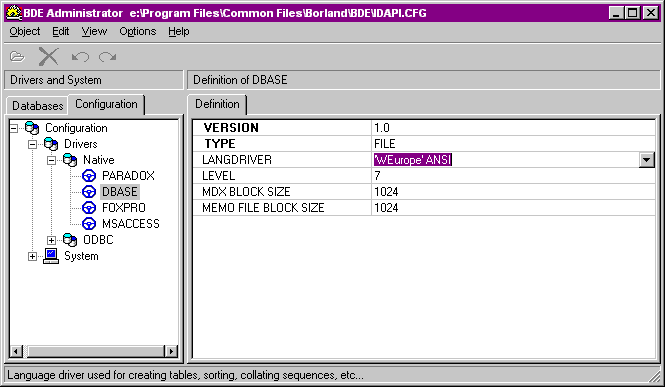This screenshot has height=387, width=665.
Task: Maximize the BDE Administrator window
Action: coord(632,13)
